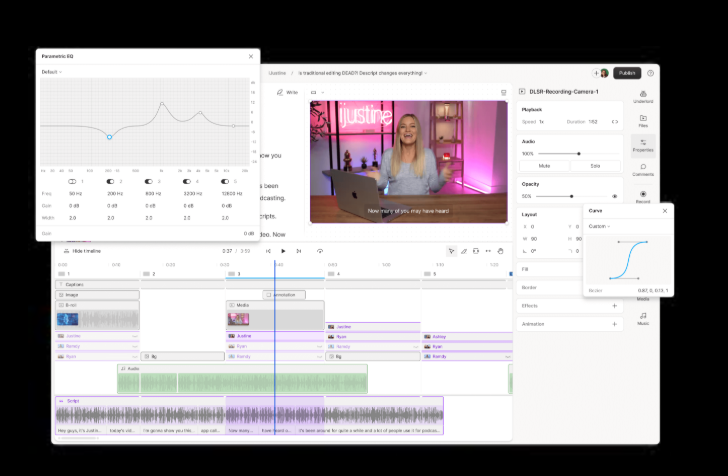Open the Underlord sidebar panel
The height and width of the screenshot is (476, 728).
click(x=643, y=97)
